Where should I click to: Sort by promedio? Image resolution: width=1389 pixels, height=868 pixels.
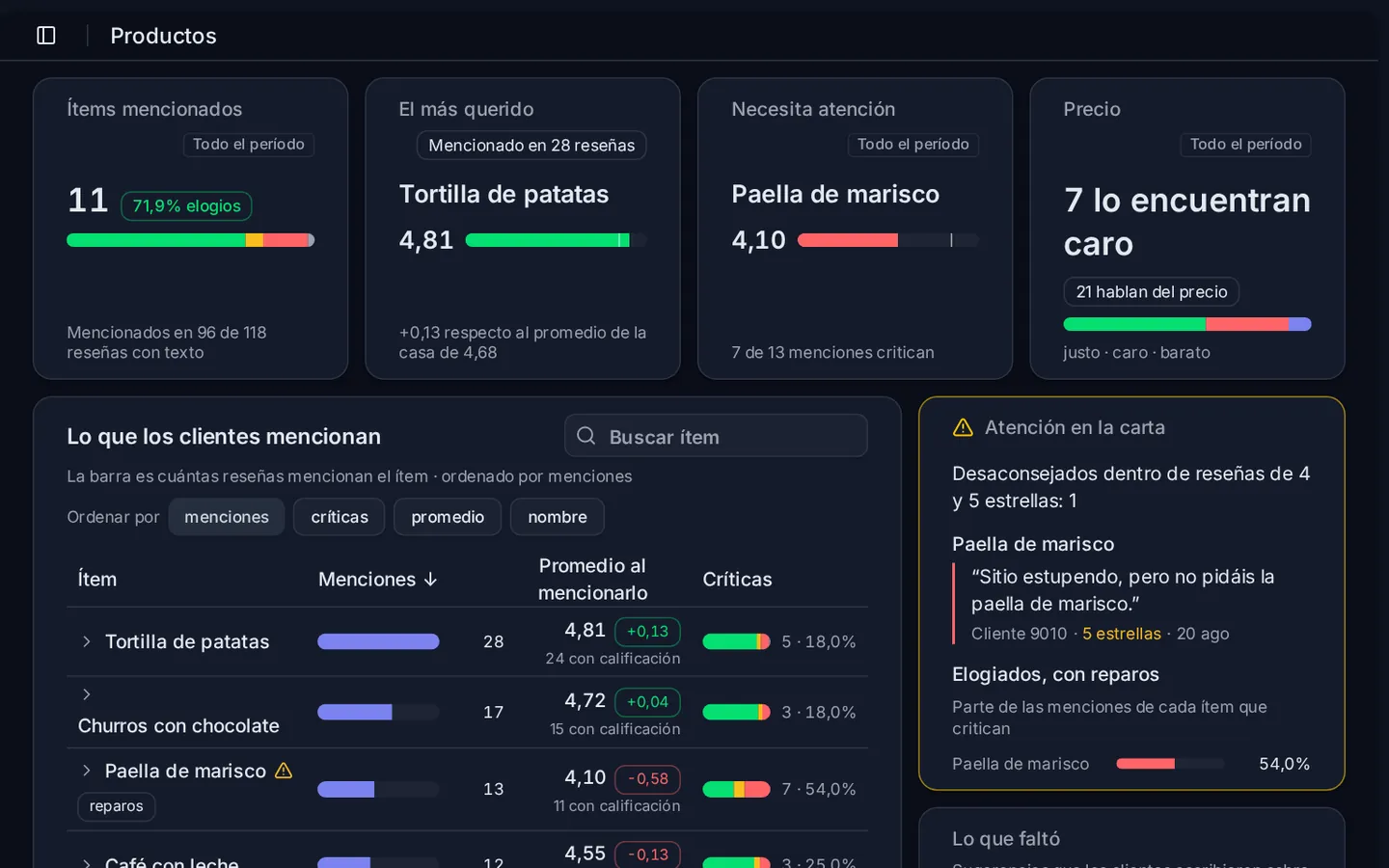(448, 517)
